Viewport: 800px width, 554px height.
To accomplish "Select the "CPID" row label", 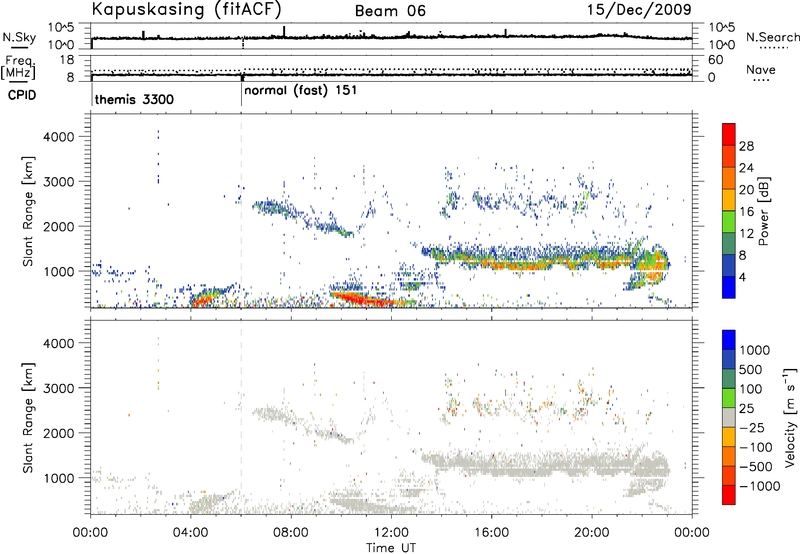I will click(22, 95).
